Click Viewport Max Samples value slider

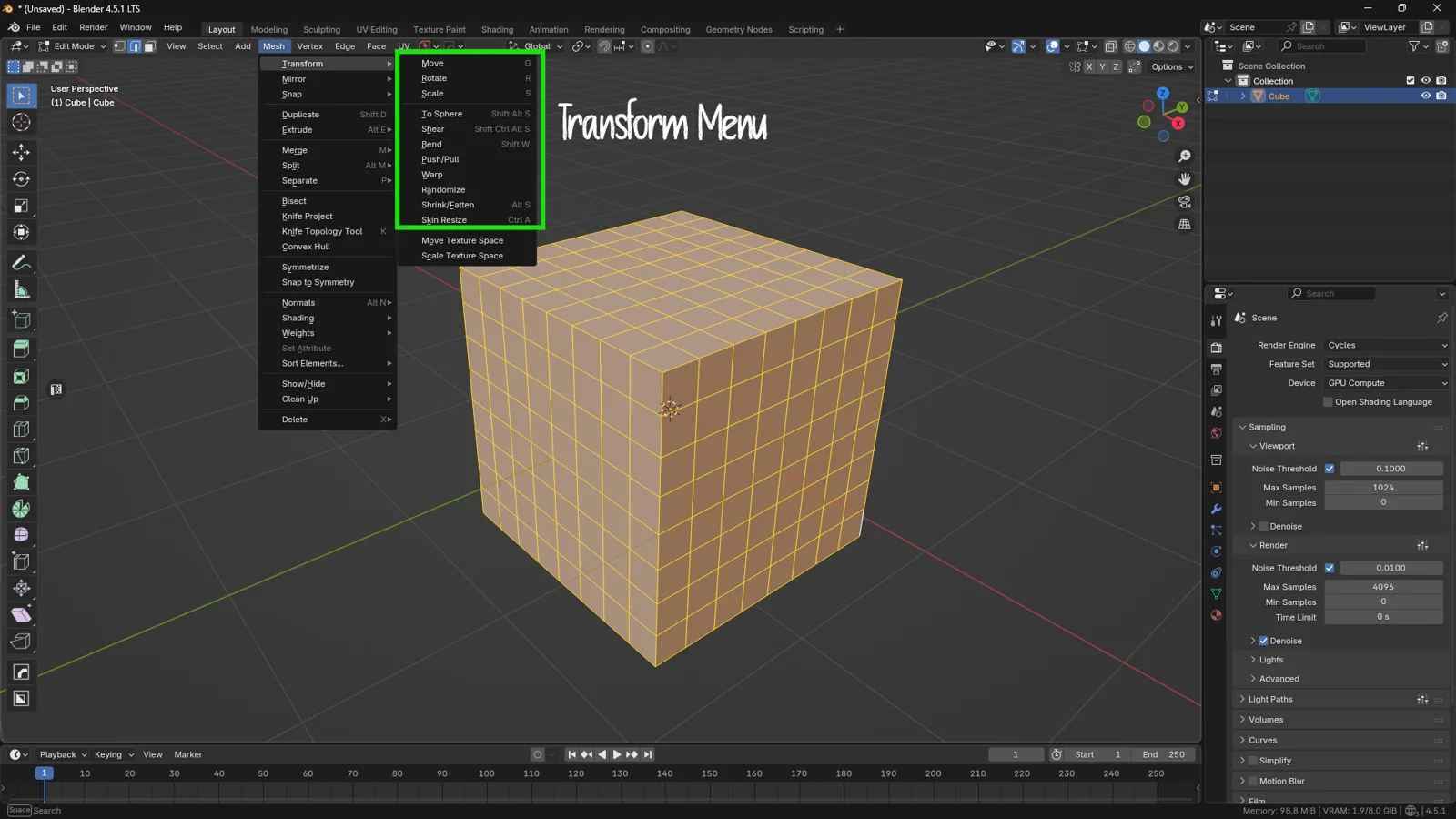[1383, 488]
